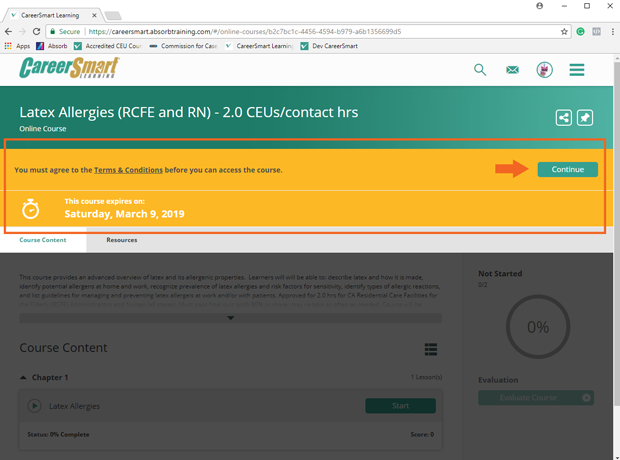Open the messages envelope icon
This screenshot has width=620, height=460.
(512, 70)
